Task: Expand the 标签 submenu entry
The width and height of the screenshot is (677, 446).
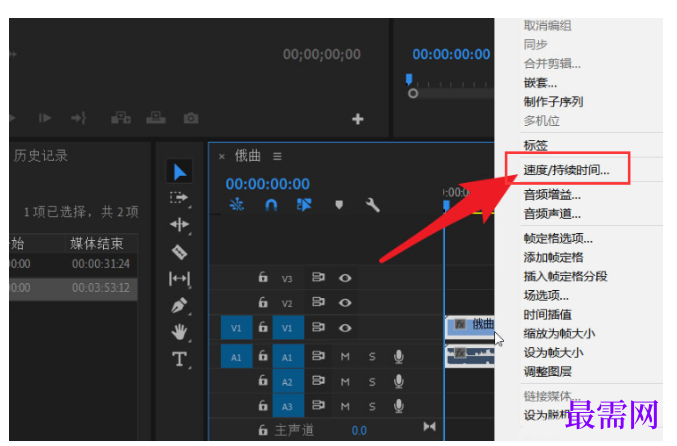Action: (x=535, y=146)
